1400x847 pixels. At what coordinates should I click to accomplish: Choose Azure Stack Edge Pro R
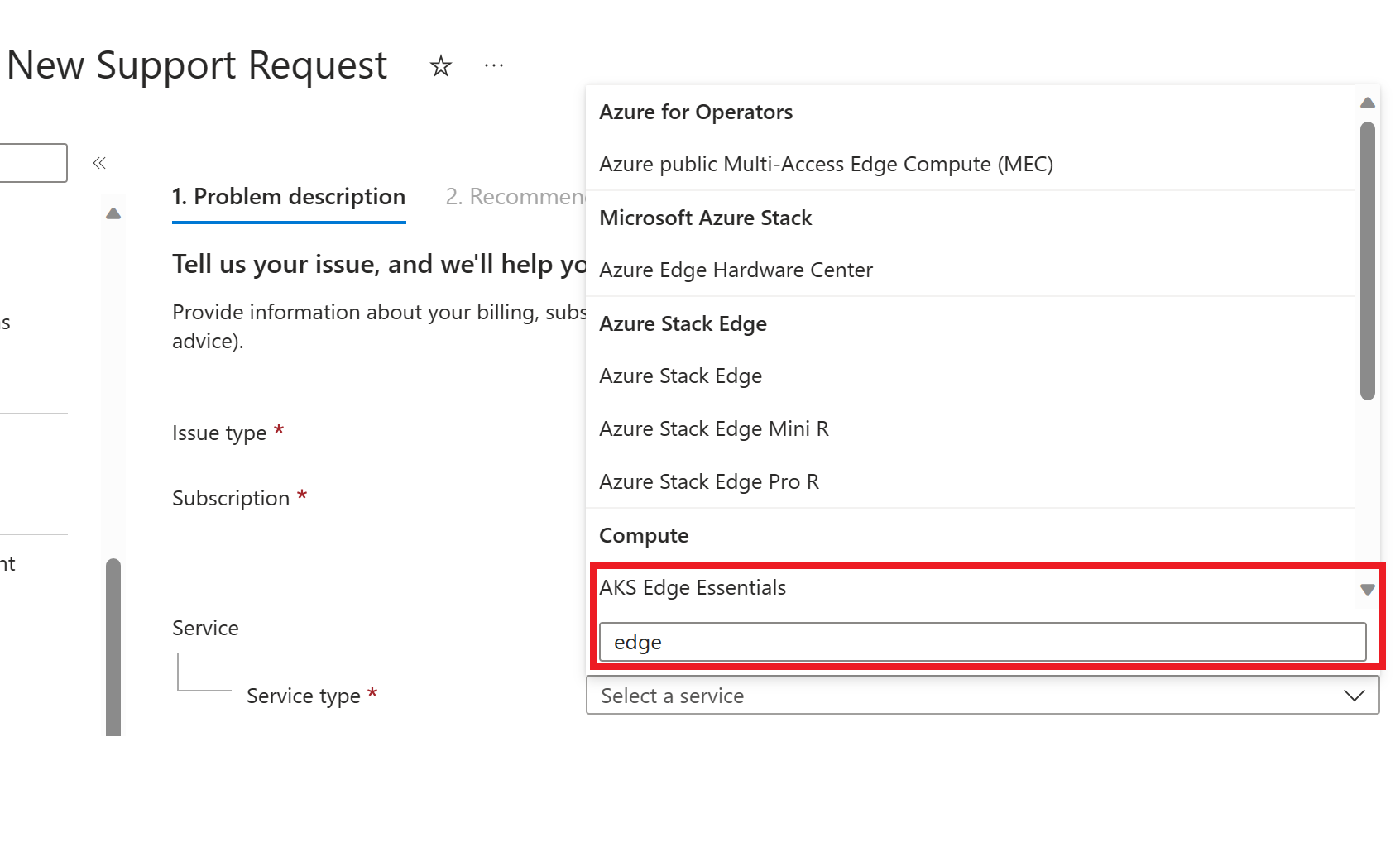click(x=708, y=482)
